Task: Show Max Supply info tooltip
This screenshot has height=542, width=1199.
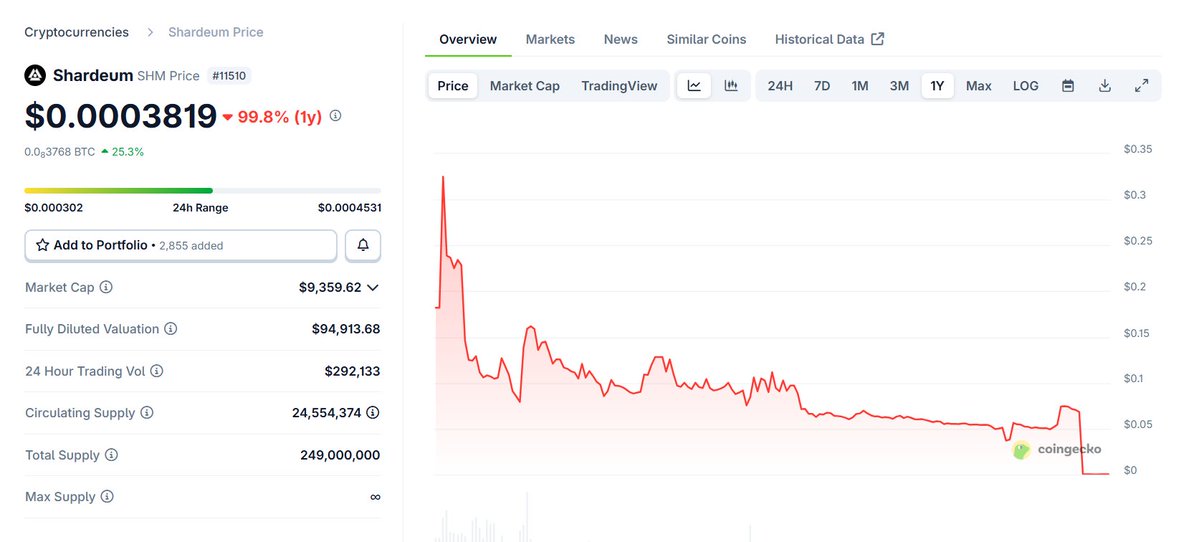Action: tap(107, 497)
